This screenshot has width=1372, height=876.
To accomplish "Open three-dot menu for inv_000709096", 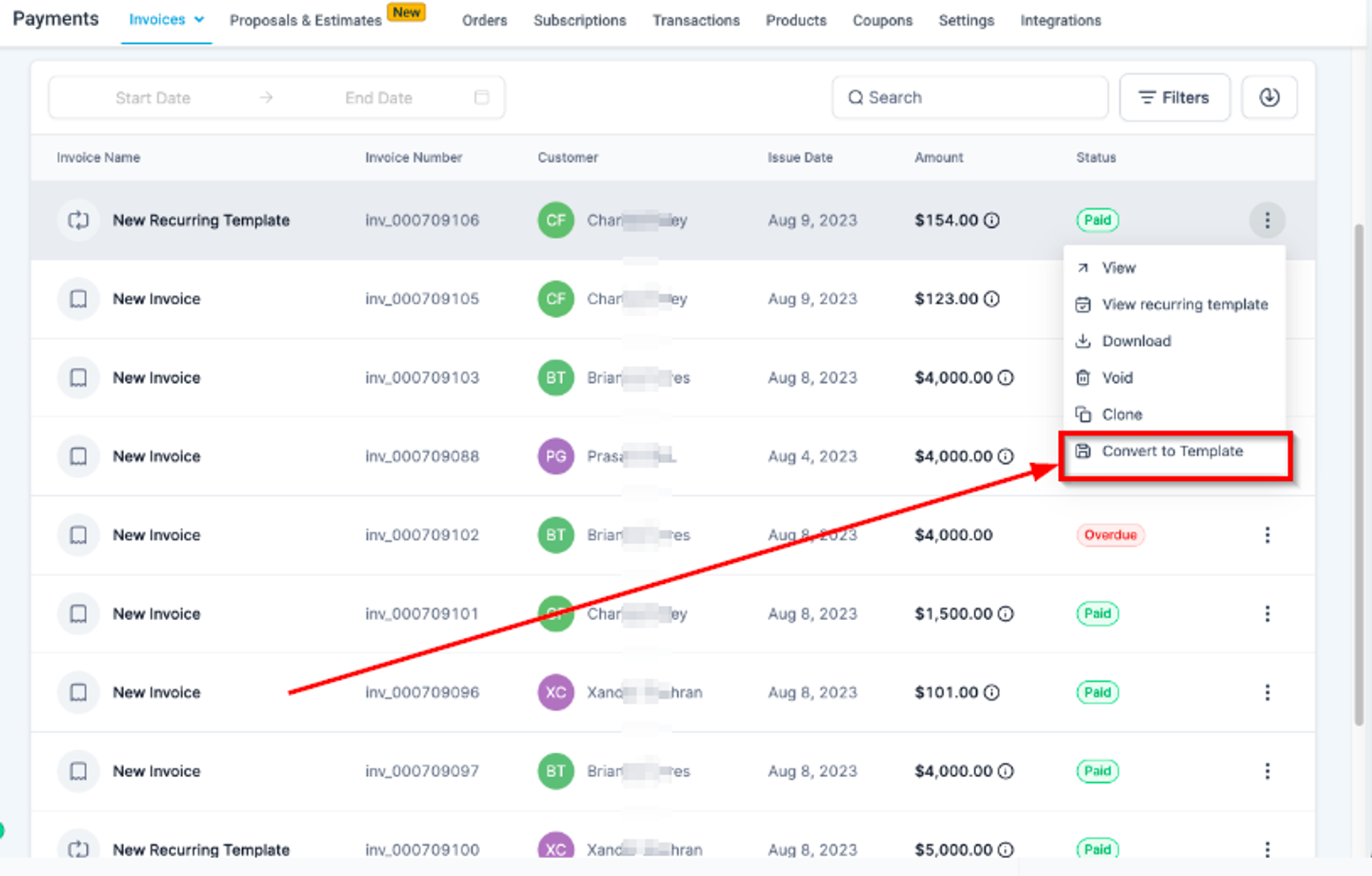I will click(1267, 692).
